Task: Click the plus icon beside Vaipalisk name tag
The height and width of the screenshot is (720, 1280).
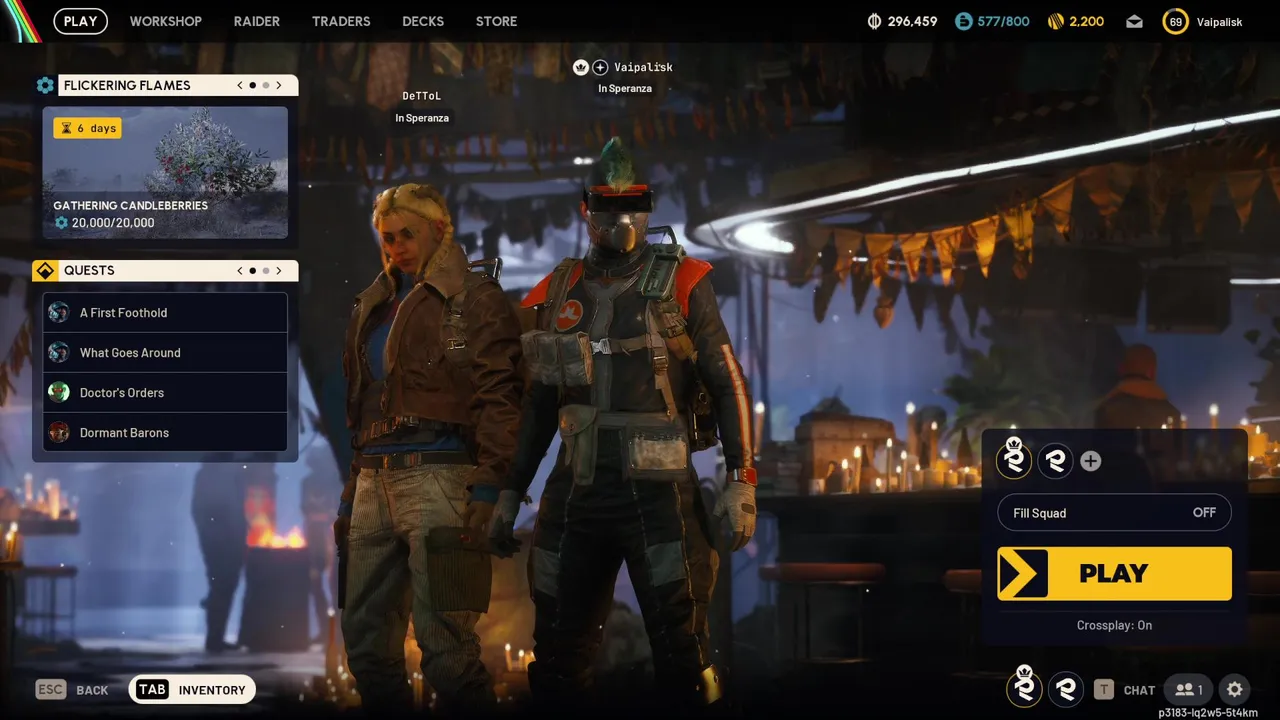Action: 600,67
